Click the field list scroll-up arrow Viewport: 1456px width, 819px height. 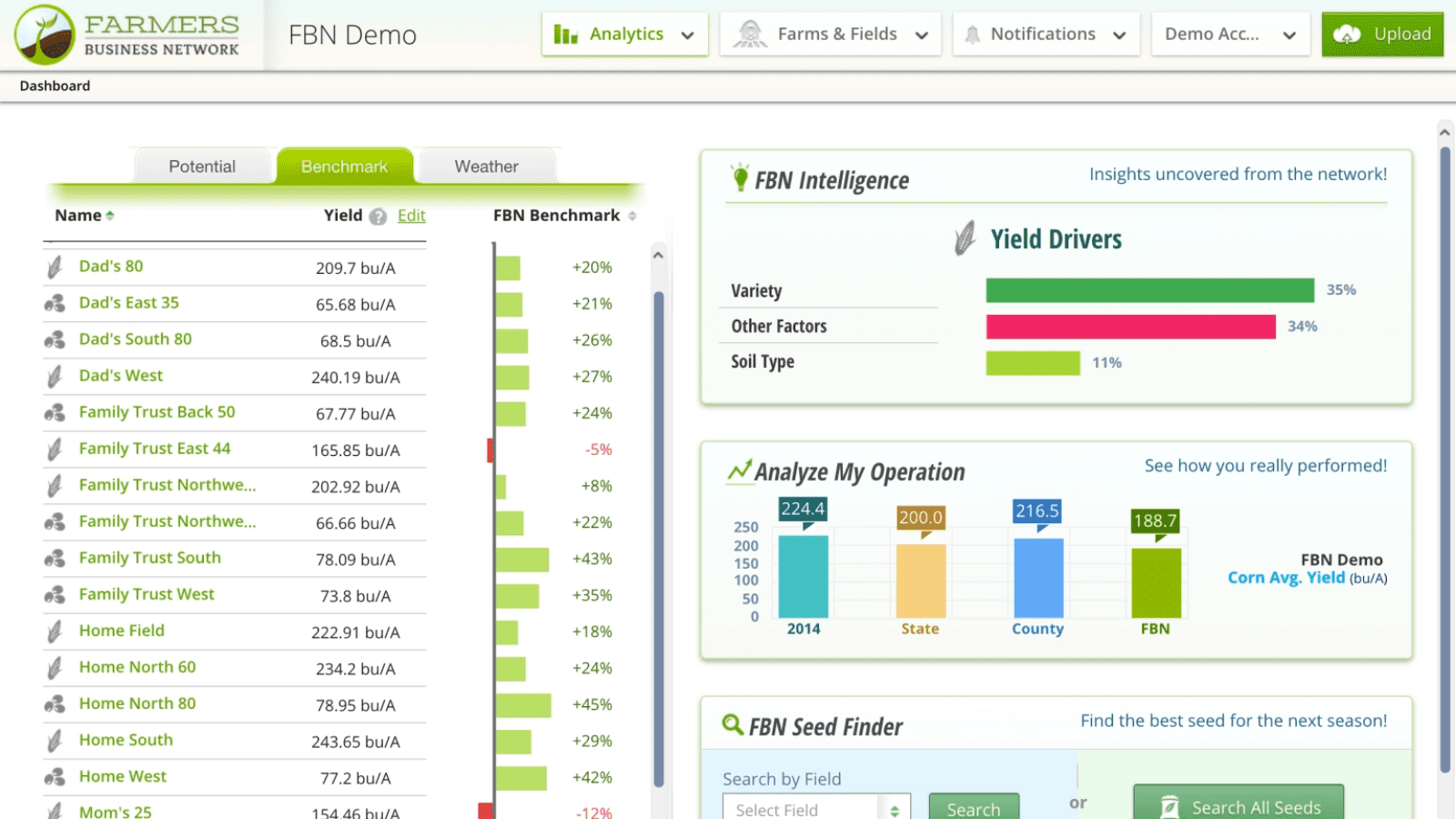pyautogui.click(x=658, y=256)
